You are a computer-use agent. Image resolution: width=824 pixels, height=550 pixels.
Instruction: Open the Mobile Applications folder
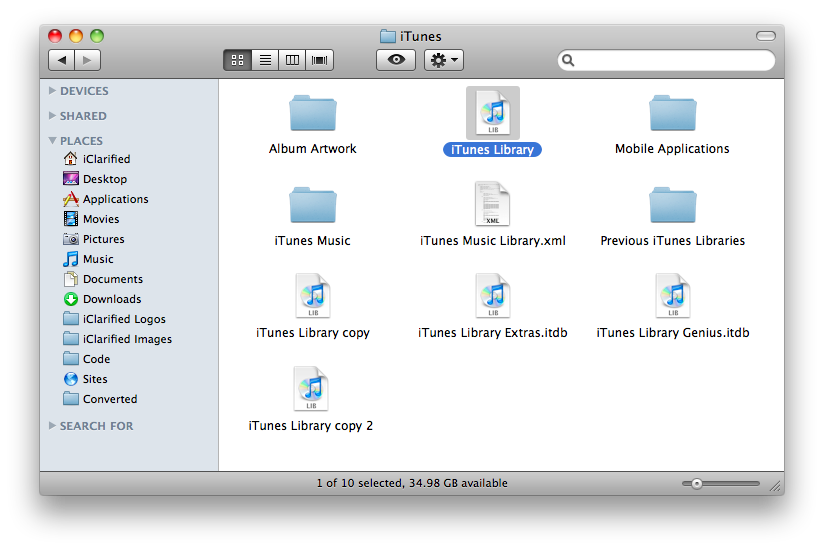(672, 113)
